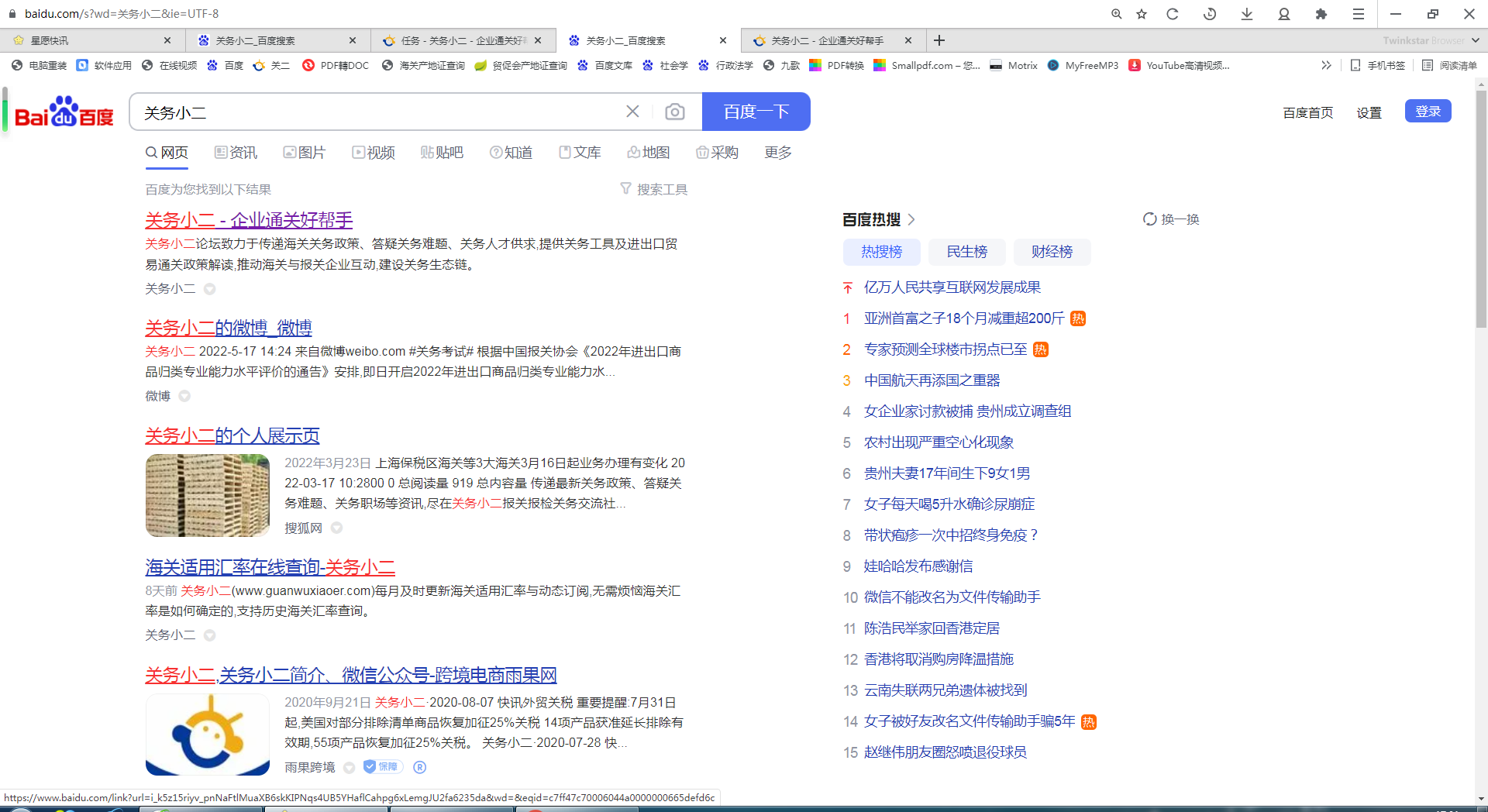Open the extensions puzzle icon
This screenshot has width=1488, height=812.
[x=1321, y=14]
